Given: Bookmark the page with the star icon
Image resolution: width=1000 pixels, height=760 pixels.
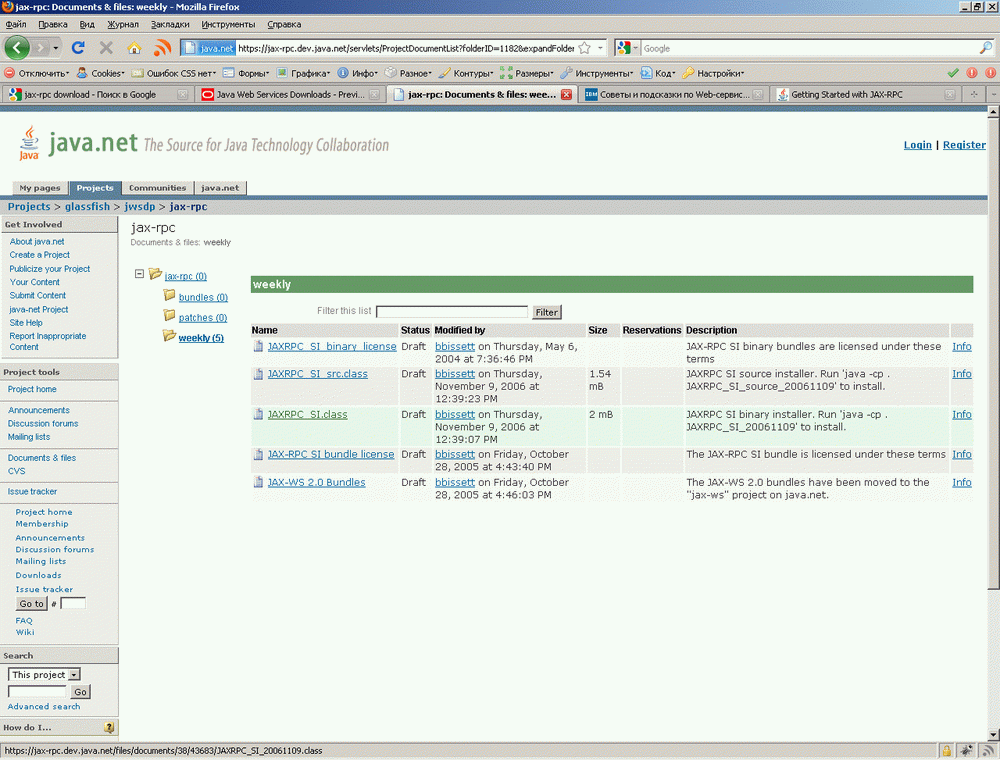Looking at the screenshot, I should tap(584, 48).
